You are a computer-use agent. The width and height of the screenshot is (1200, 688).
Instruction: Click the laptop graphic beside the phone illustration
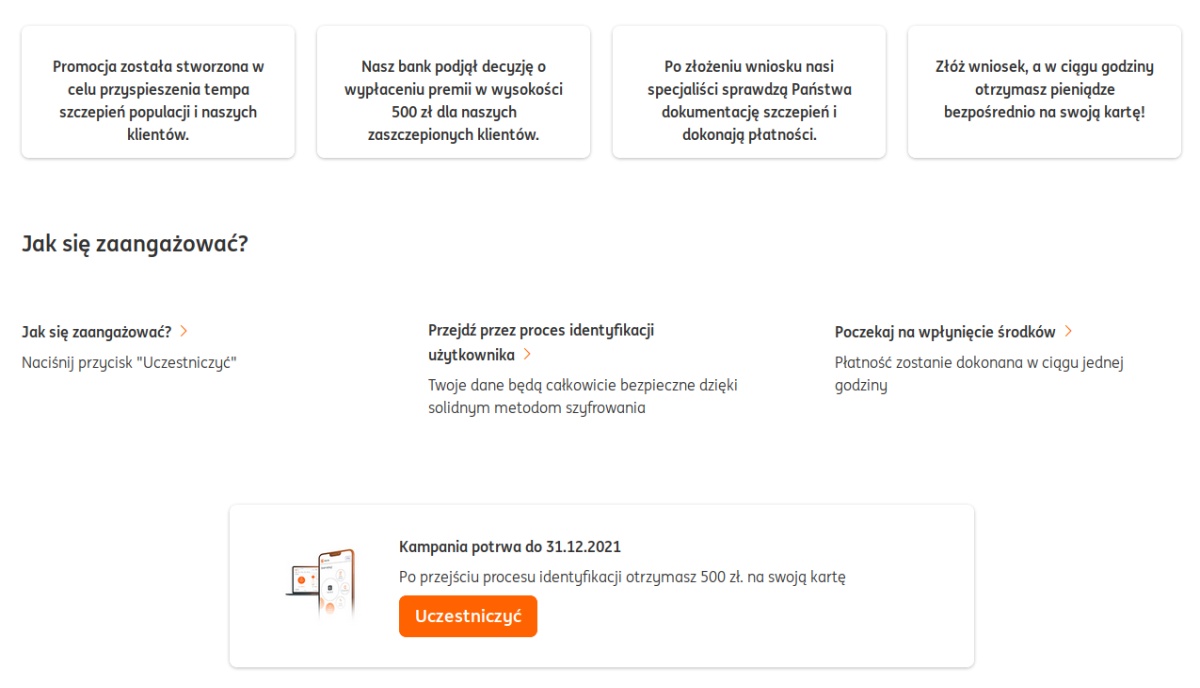coord(300,582)
